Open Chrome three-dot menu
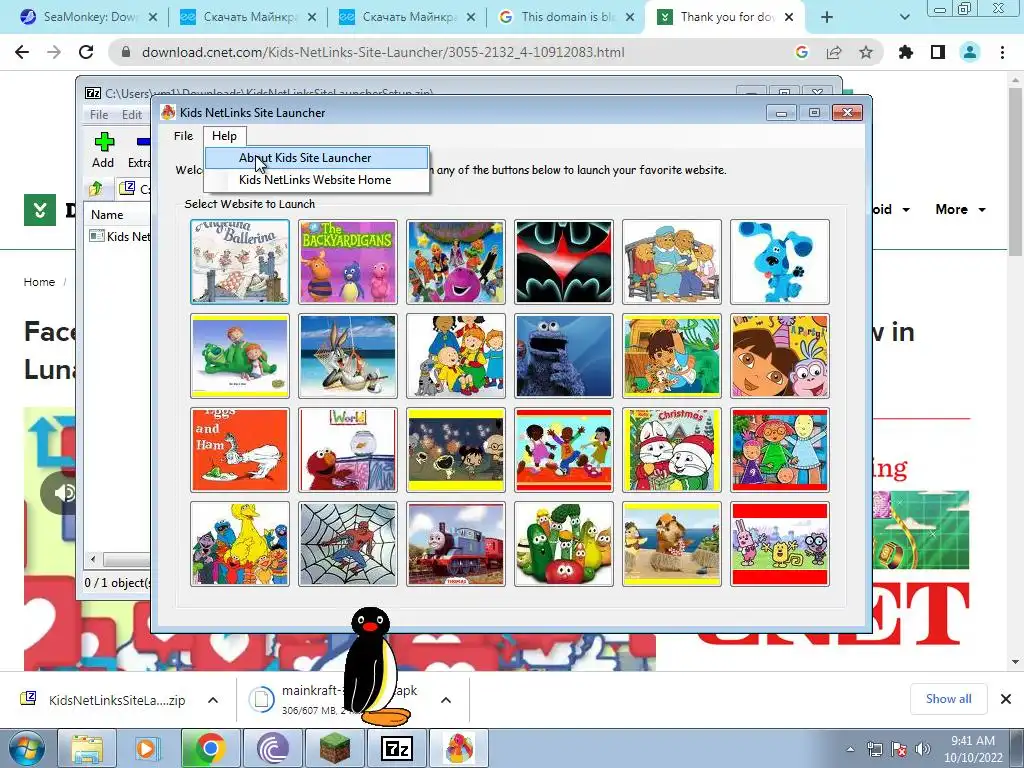 point(1002,52)
